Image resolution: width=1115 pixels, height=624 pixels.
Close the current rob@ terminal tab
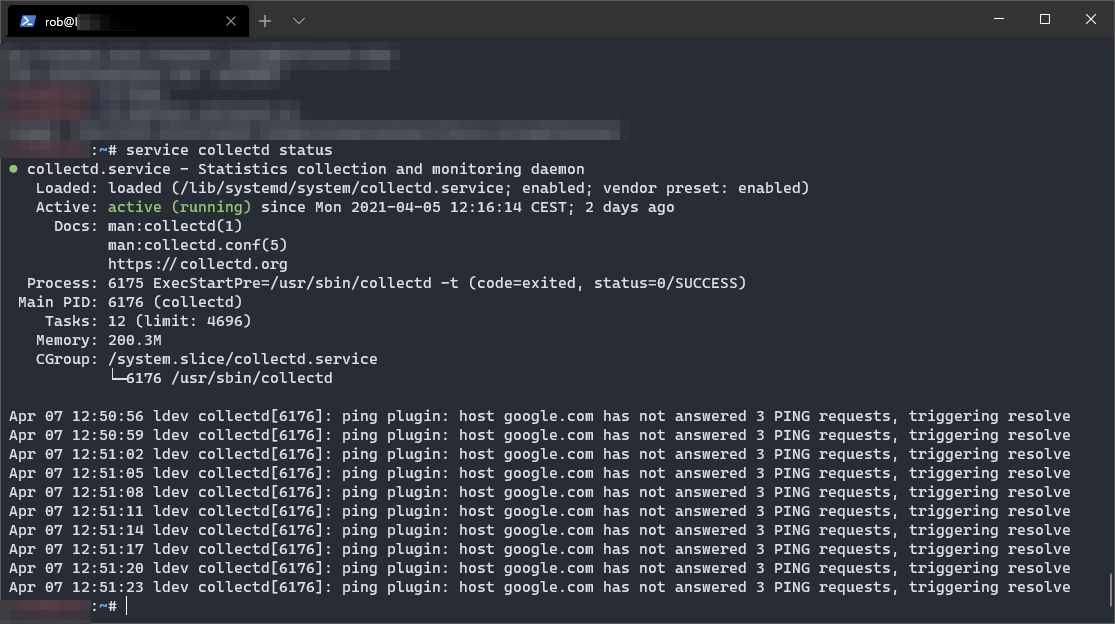click(x=230, y=20)
